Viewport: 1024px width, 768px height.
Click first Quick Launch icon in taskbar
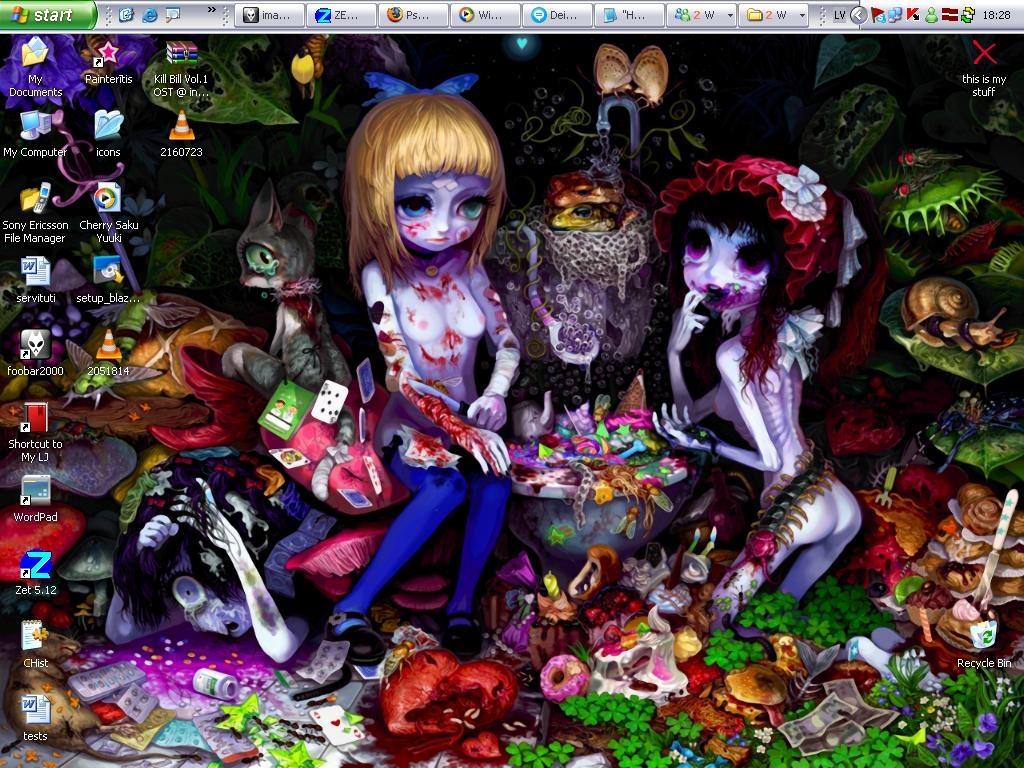126,14
